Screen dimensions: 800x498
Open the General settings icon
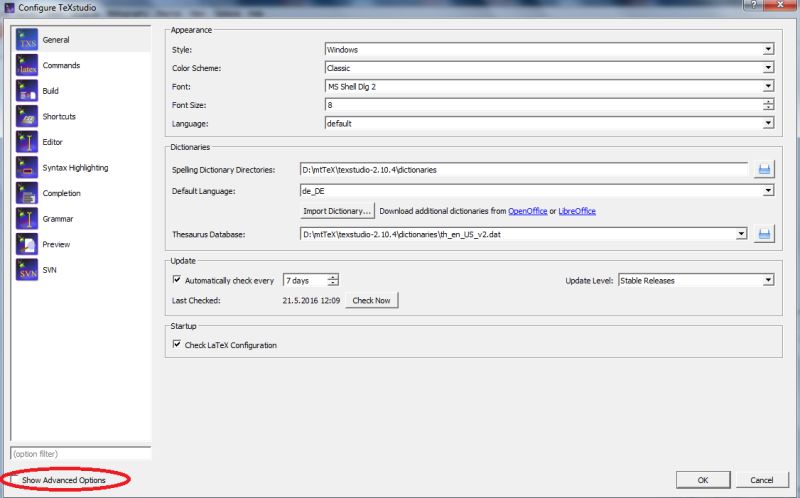pos(27,40)
